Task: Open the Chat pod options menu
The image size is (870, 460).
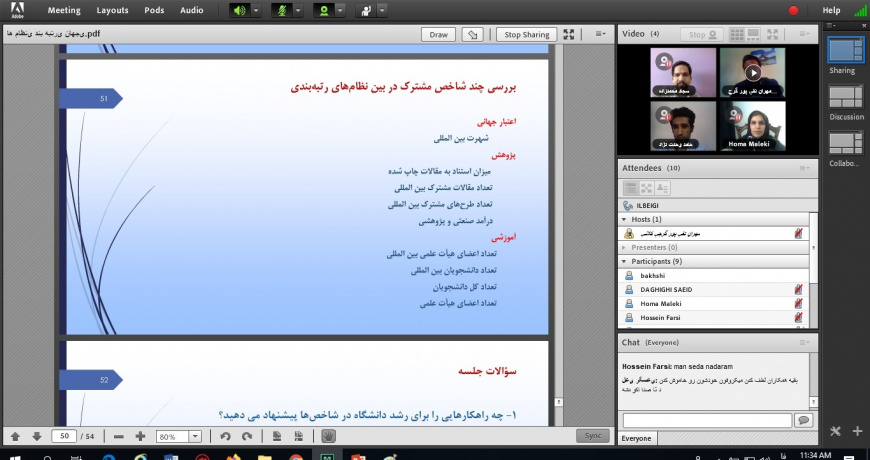Action: coord(805,343)
